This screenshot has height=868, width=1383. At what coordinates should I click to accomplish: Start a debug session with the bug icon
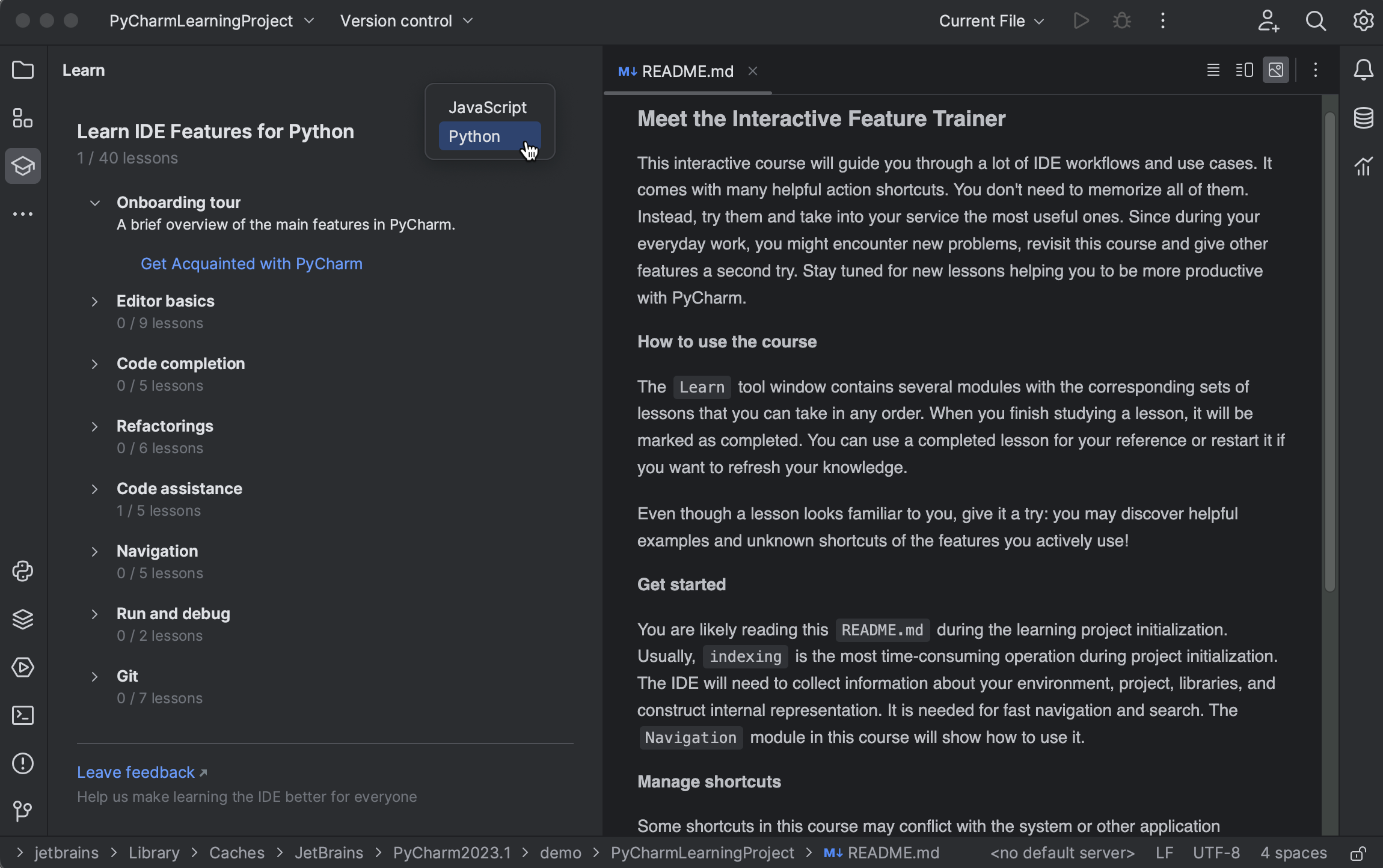pyautogui.click(x=1122, y=20)
